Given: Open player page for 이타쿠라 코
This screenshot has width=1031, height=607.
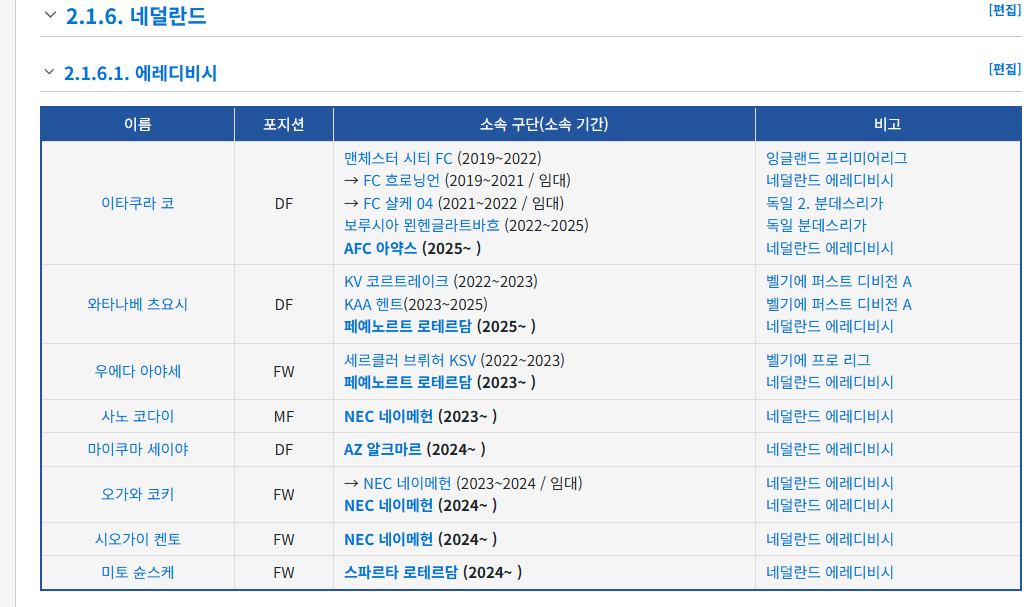Looking at the screenshot, I should click(137, 203).
